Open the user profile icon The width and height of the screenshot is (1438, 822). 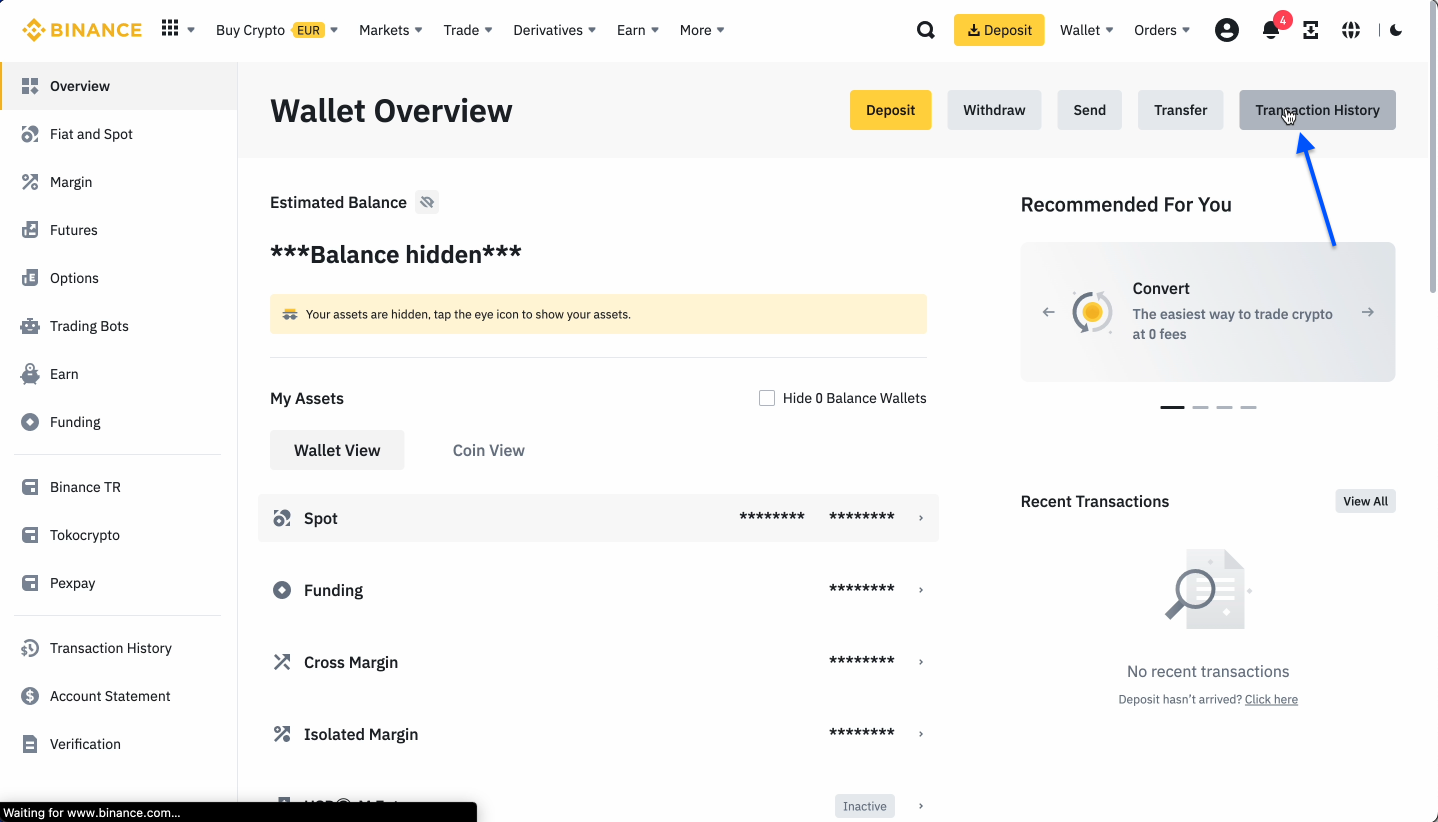point(1226,30)
